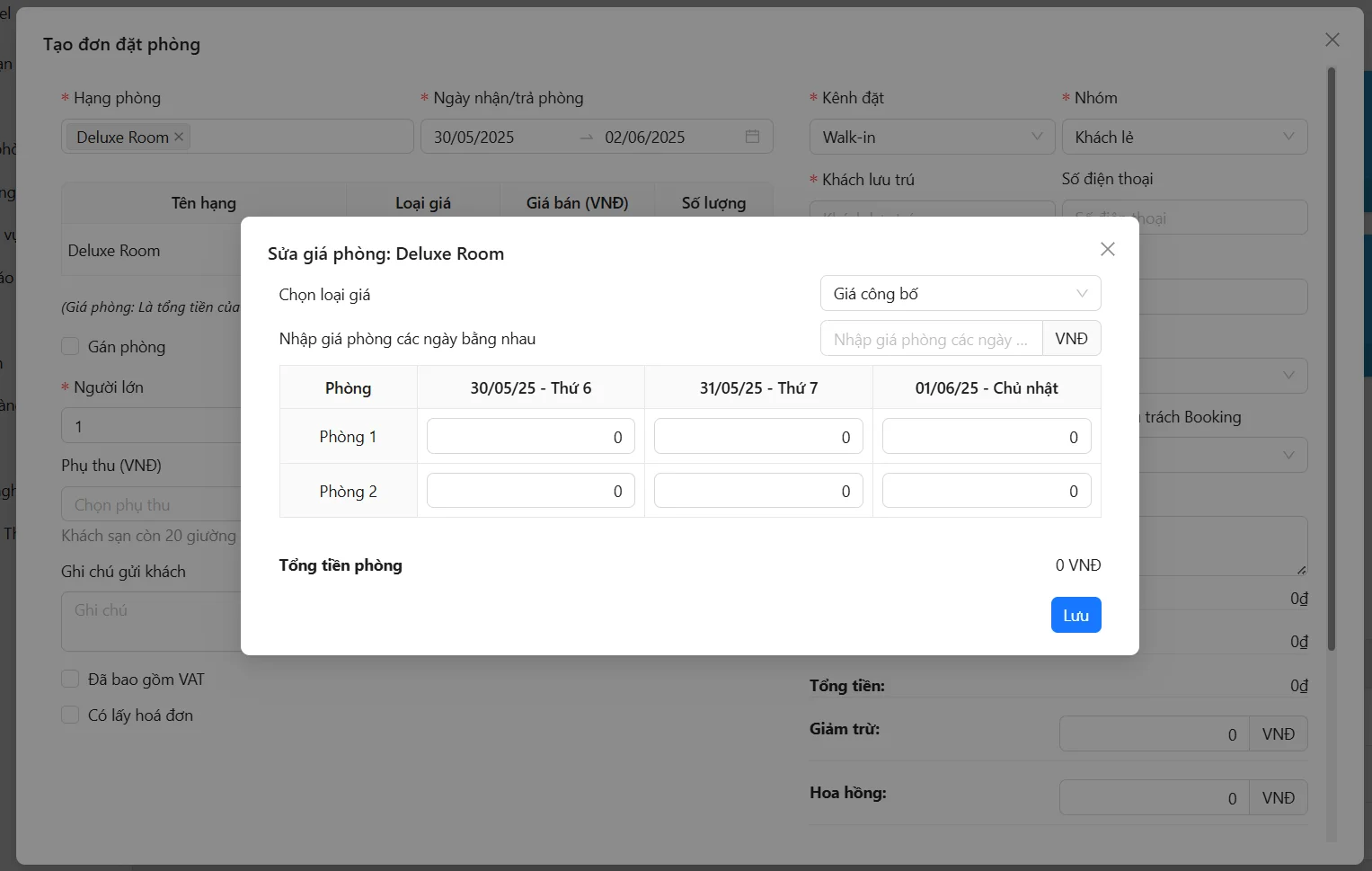Open the date range calendar icon

click(752, 137)
